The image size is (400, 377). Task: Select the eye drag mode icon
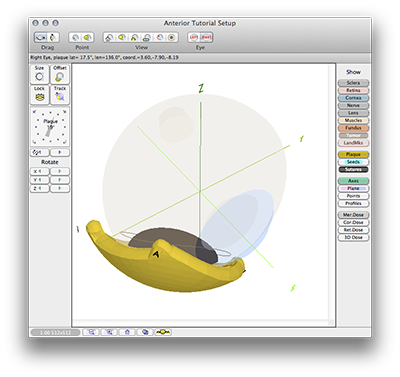(x=41, y=38)
